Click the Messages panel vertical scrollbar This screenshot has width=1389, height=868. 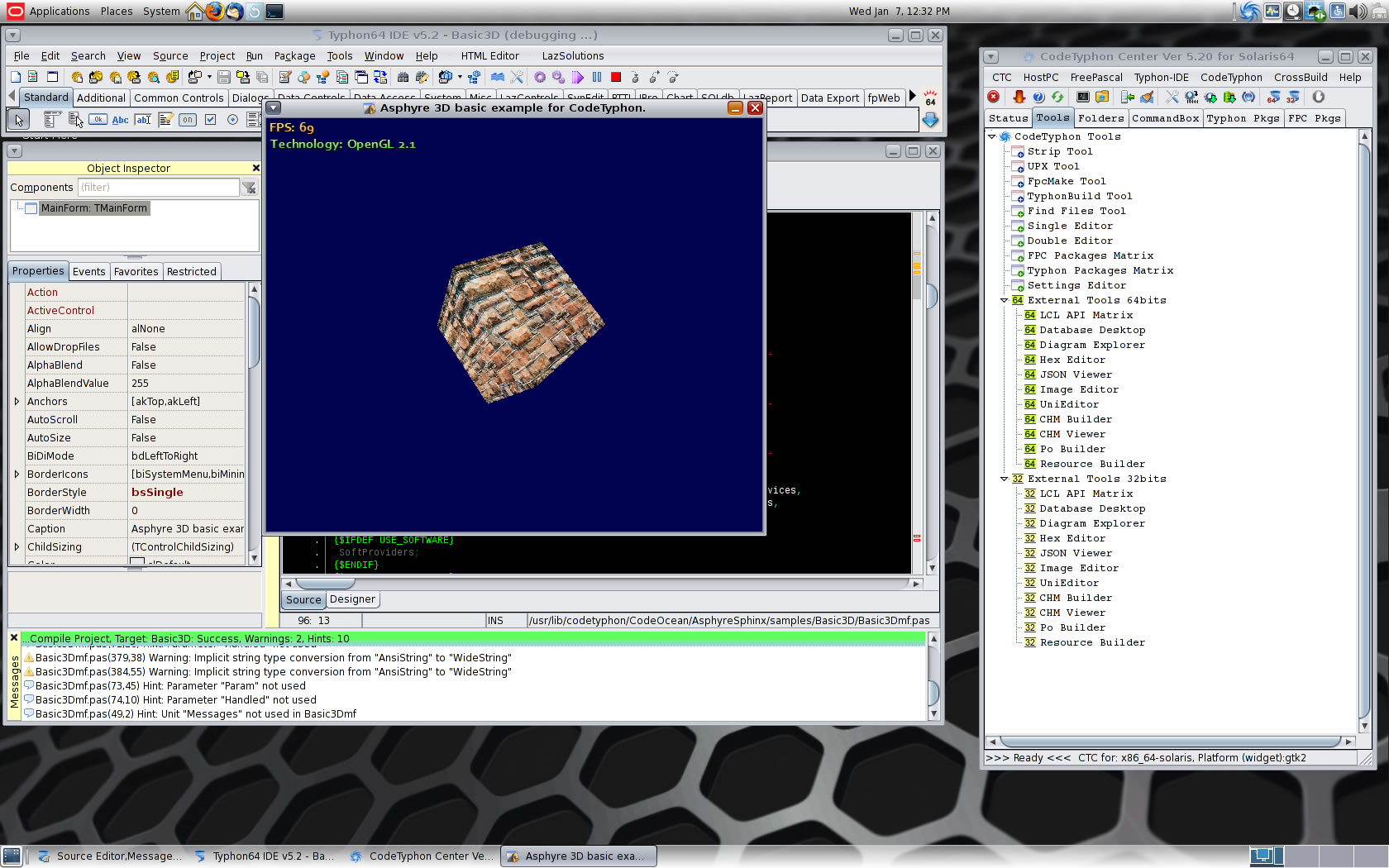933,676
